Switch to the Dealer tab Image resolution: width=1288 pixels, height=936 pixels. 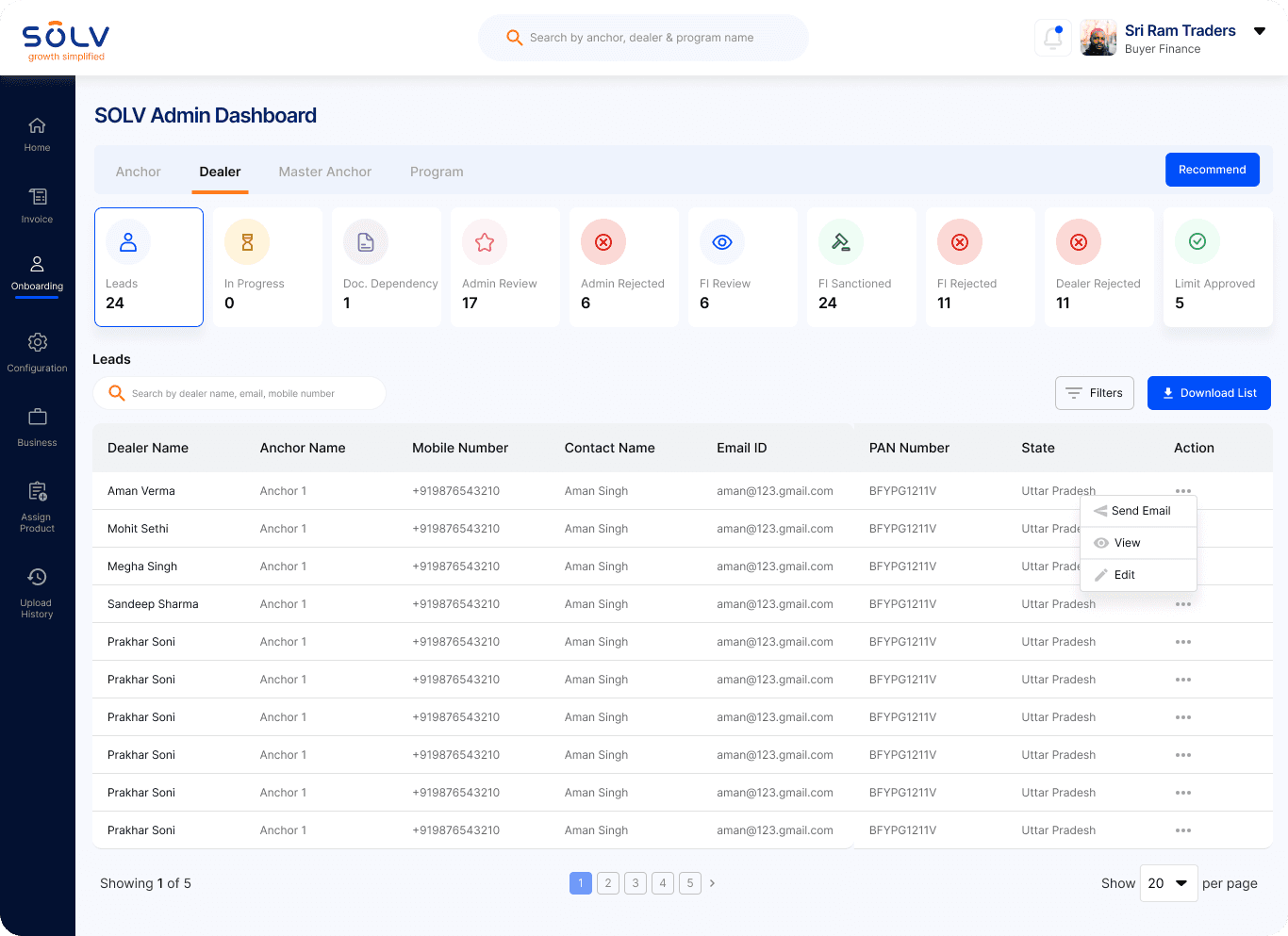[220, 172]
